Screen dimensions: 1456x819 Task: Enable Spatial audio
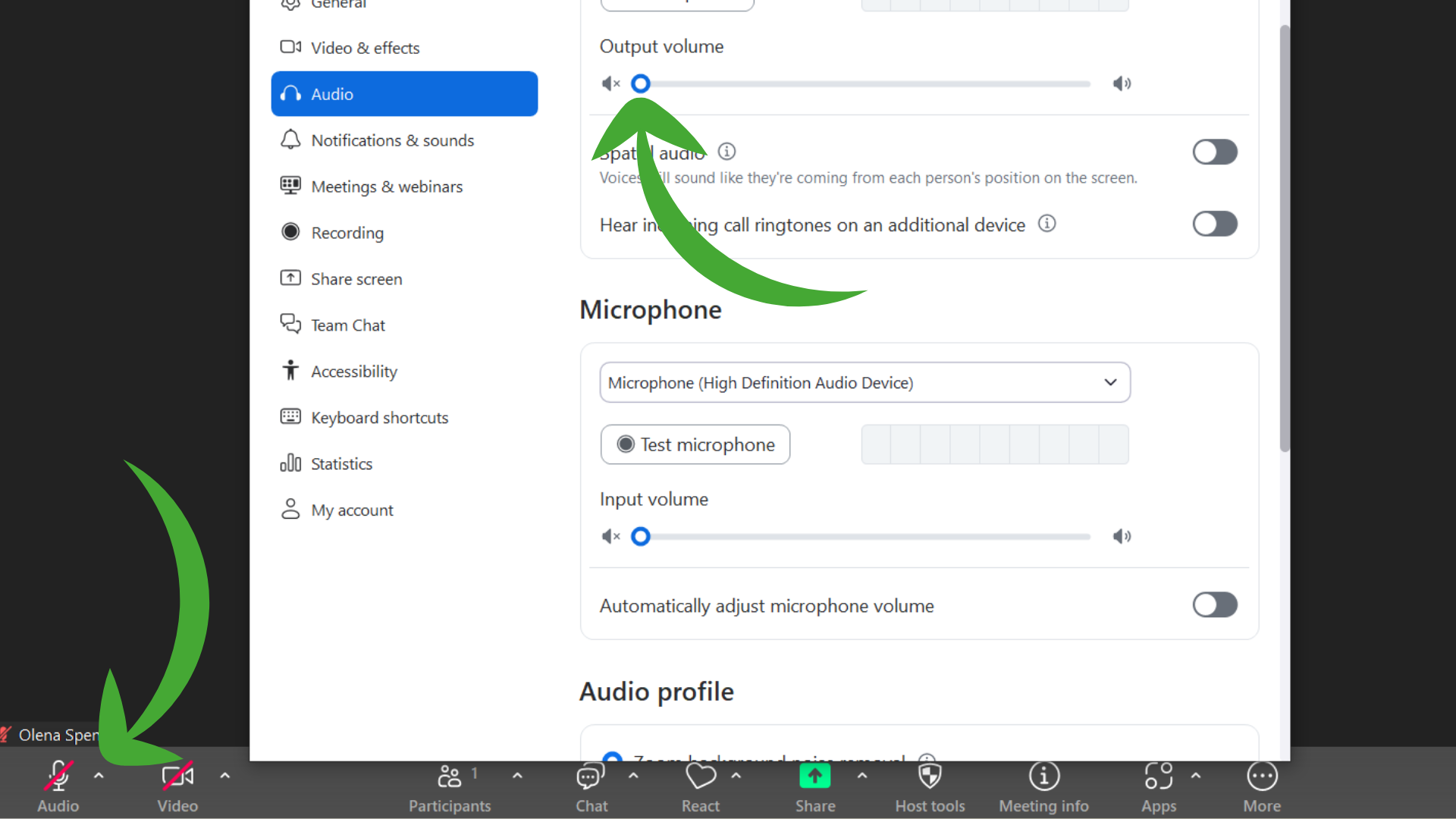[x=1215, y=152]
